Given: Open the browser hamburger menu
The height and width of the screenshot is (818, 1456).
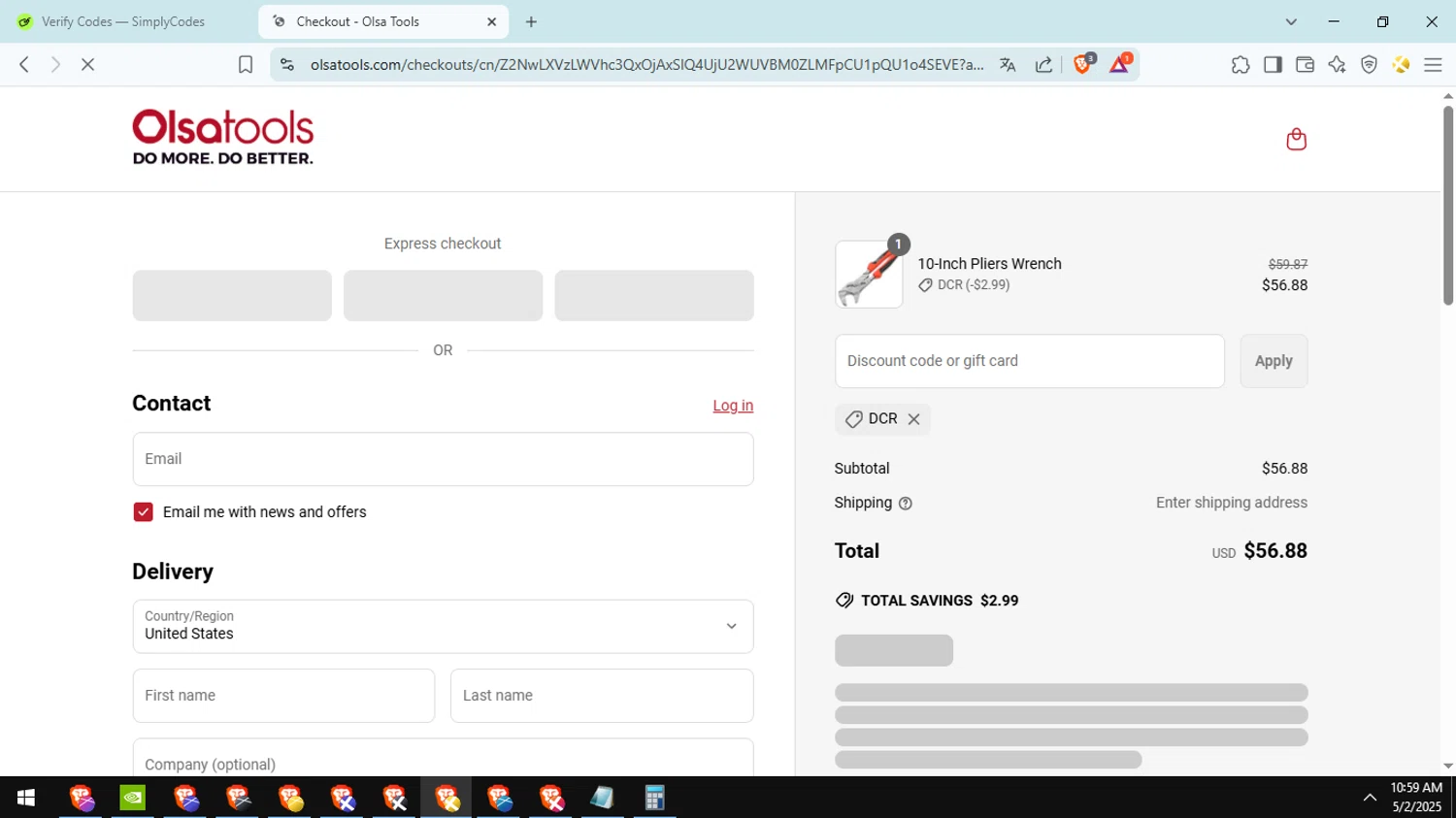Looking at the screenshot, I should (x=1433, y=65).
